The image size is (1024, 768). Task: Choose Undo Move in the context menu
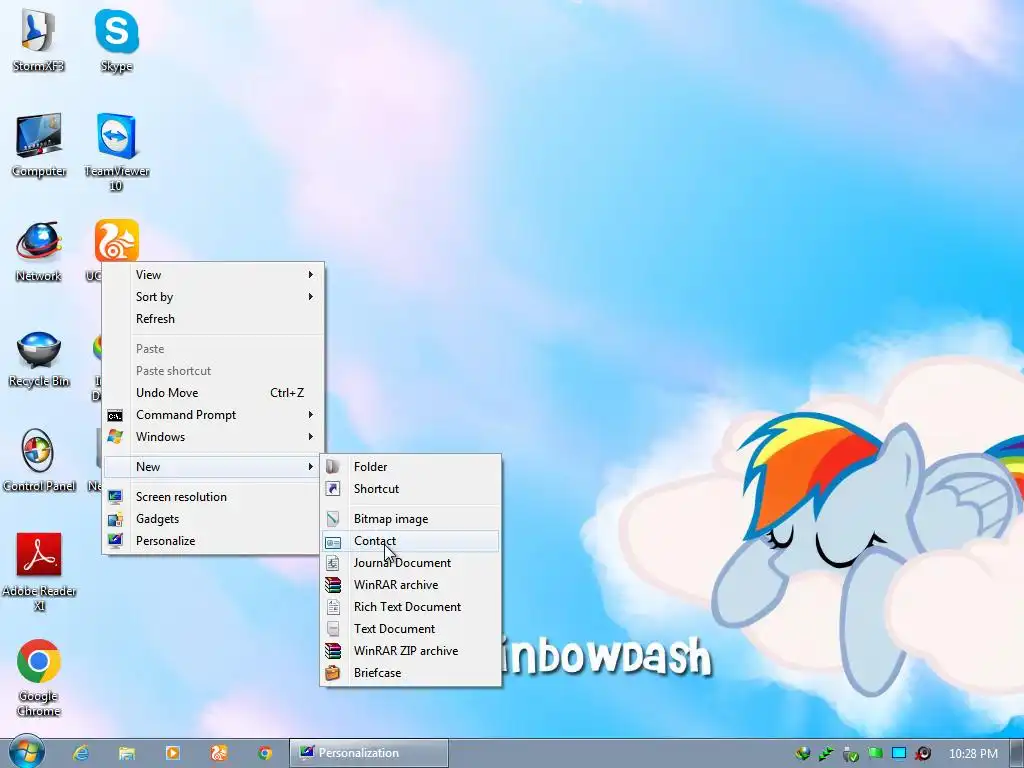click(x=214, y=392)
